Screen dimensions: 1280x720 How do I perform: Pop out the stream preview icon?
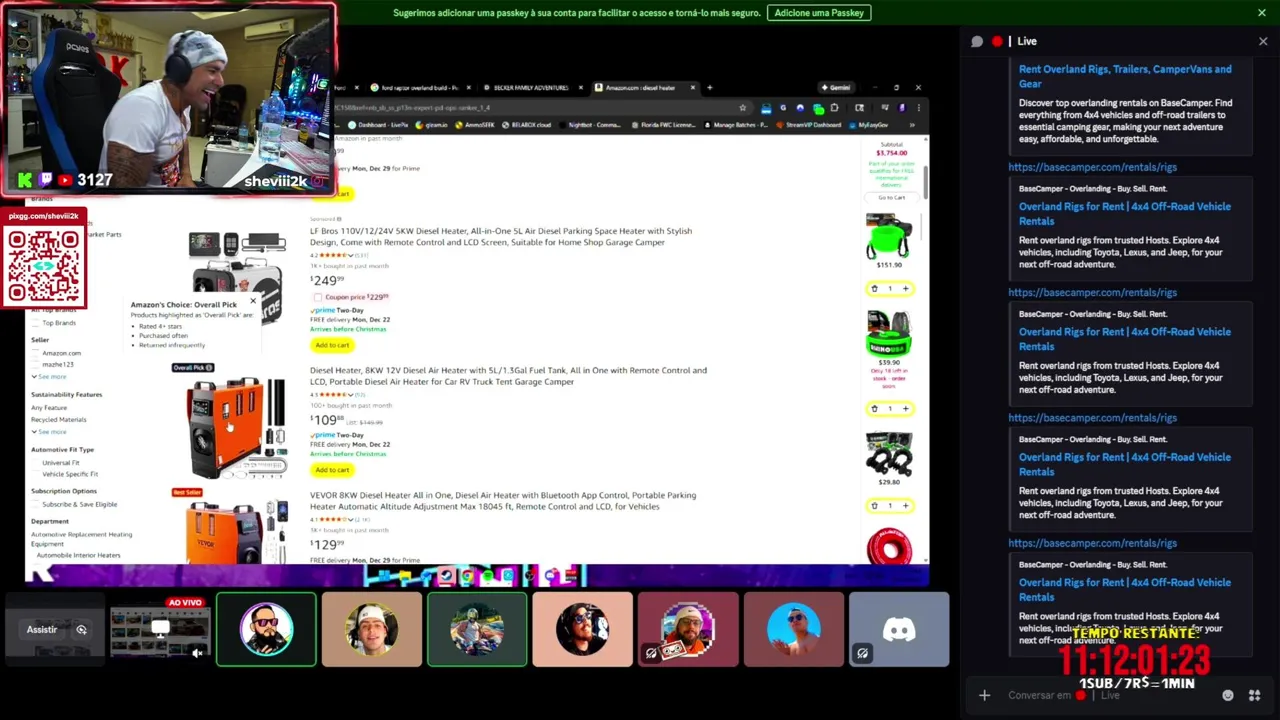point(82,630)
